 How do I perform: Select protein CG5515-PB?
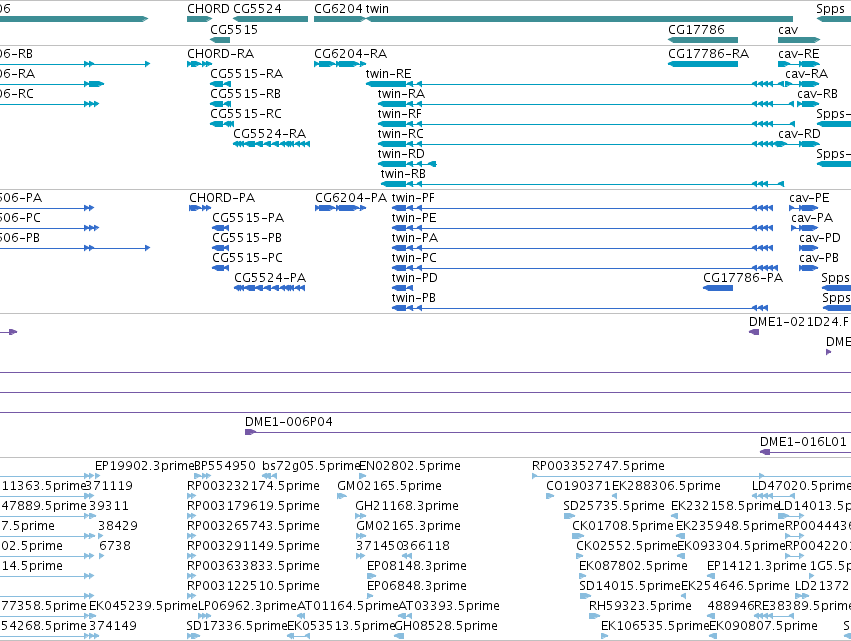point(247,238)
